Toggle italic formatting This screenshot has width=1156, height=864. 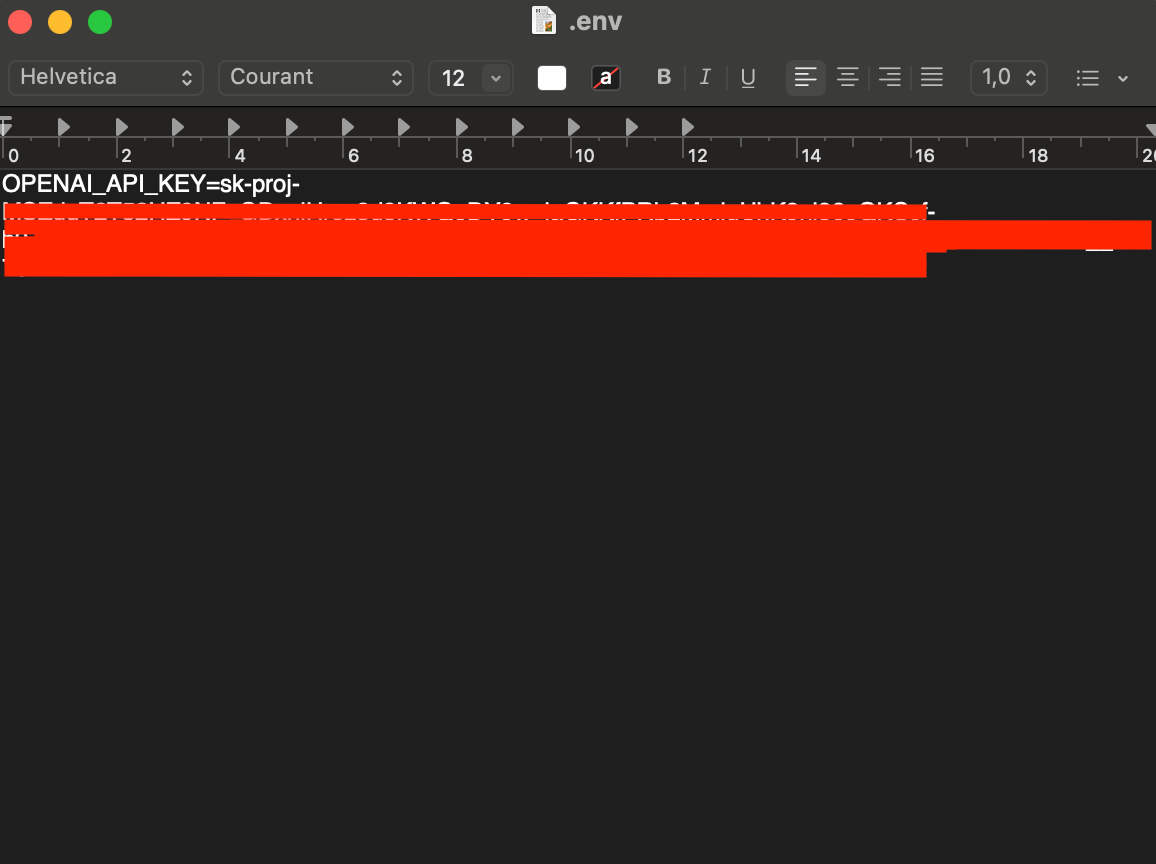pos(706,77)
